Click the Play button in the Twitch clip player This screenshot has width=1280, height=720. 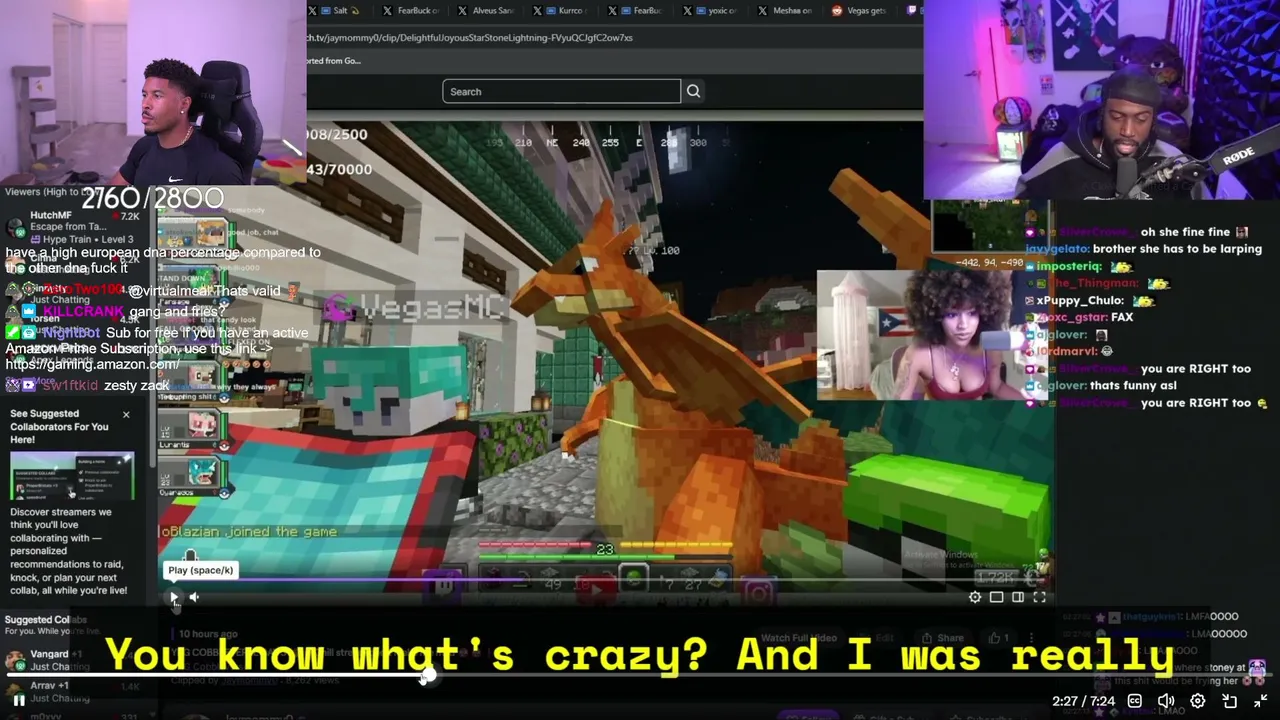coord(174,597)
